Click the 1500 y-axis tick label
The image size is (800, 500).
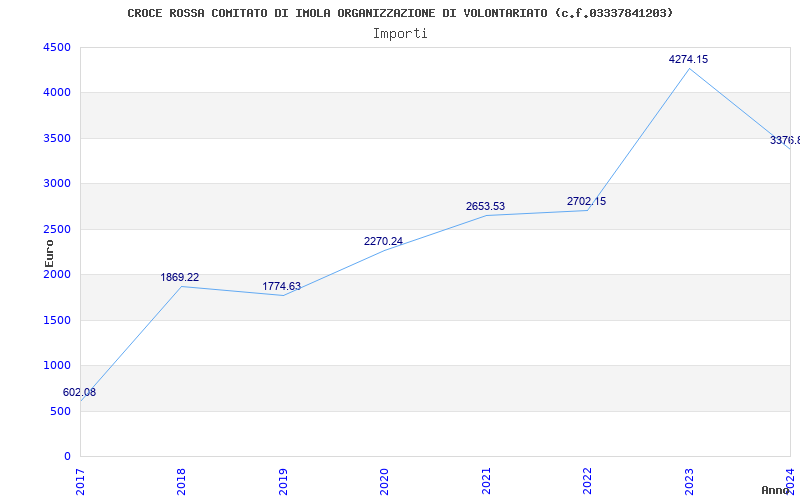click(x=57, y=320)
